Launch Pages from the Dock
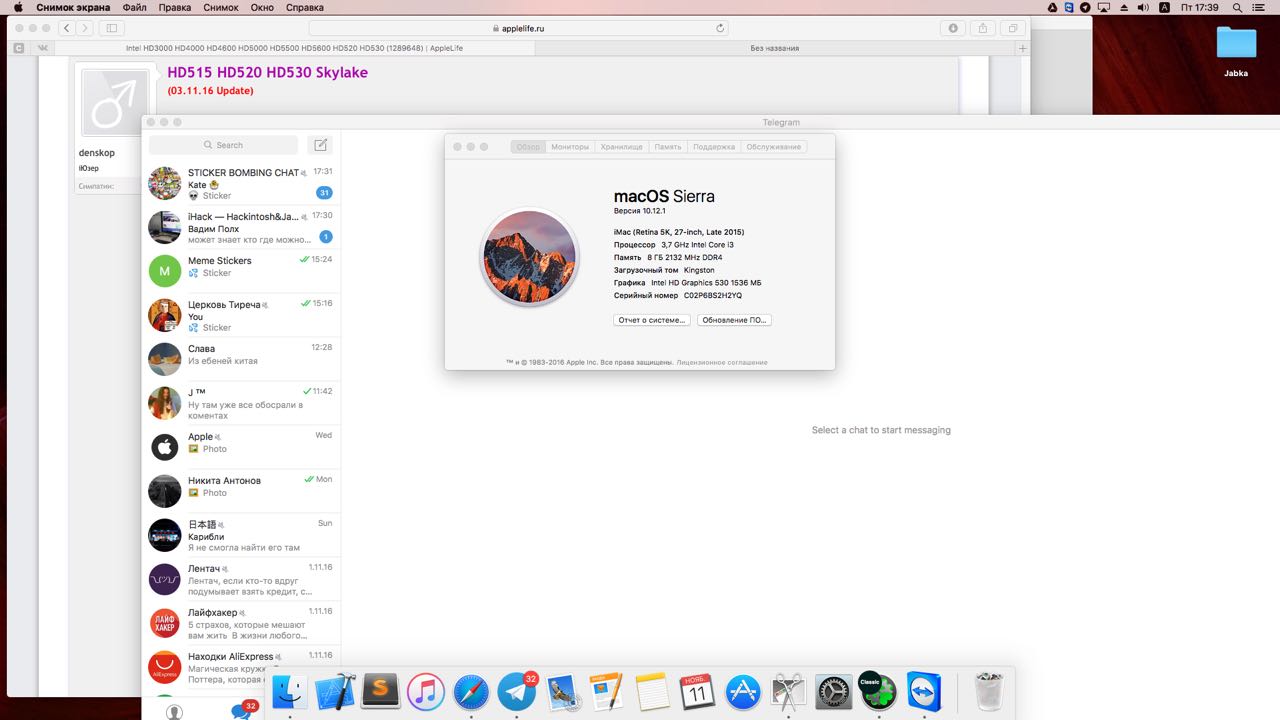1280x720 pixels. [607, 691]
